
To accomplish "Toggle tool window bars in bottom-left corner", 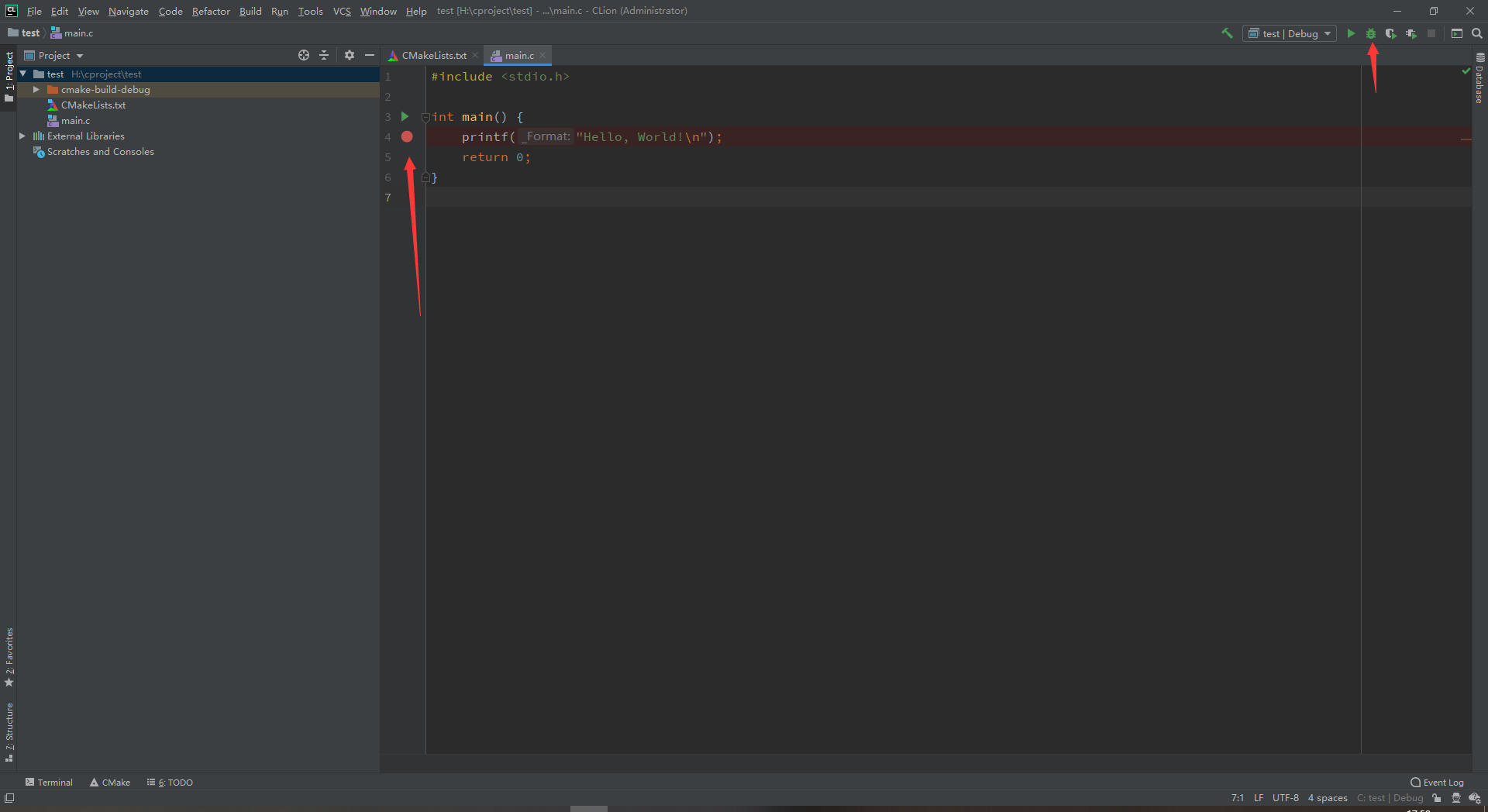I will tap(9, 798).
